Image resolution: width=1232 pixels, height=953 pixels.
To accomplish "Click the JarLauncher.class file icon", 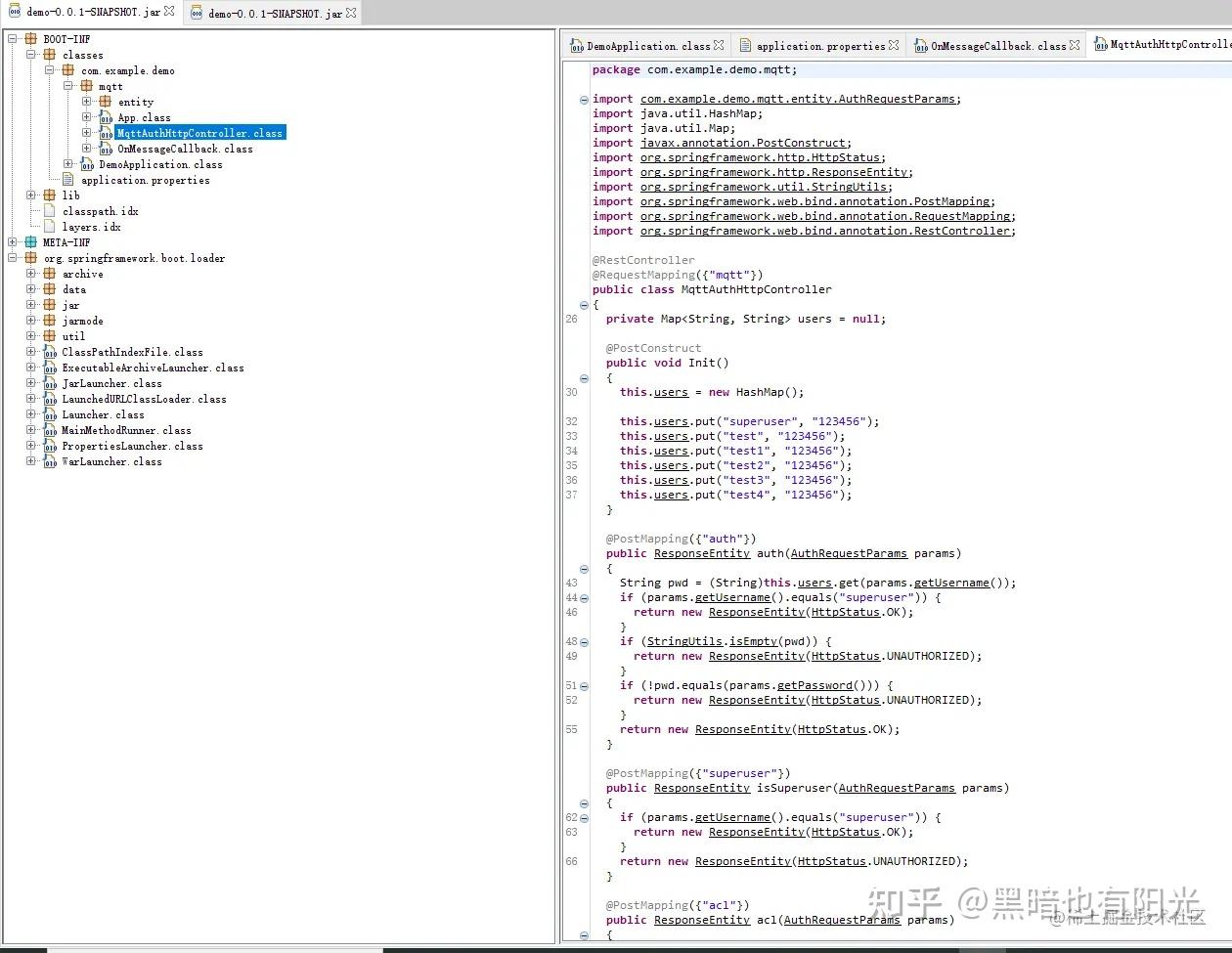I will [x=50, y=383].
